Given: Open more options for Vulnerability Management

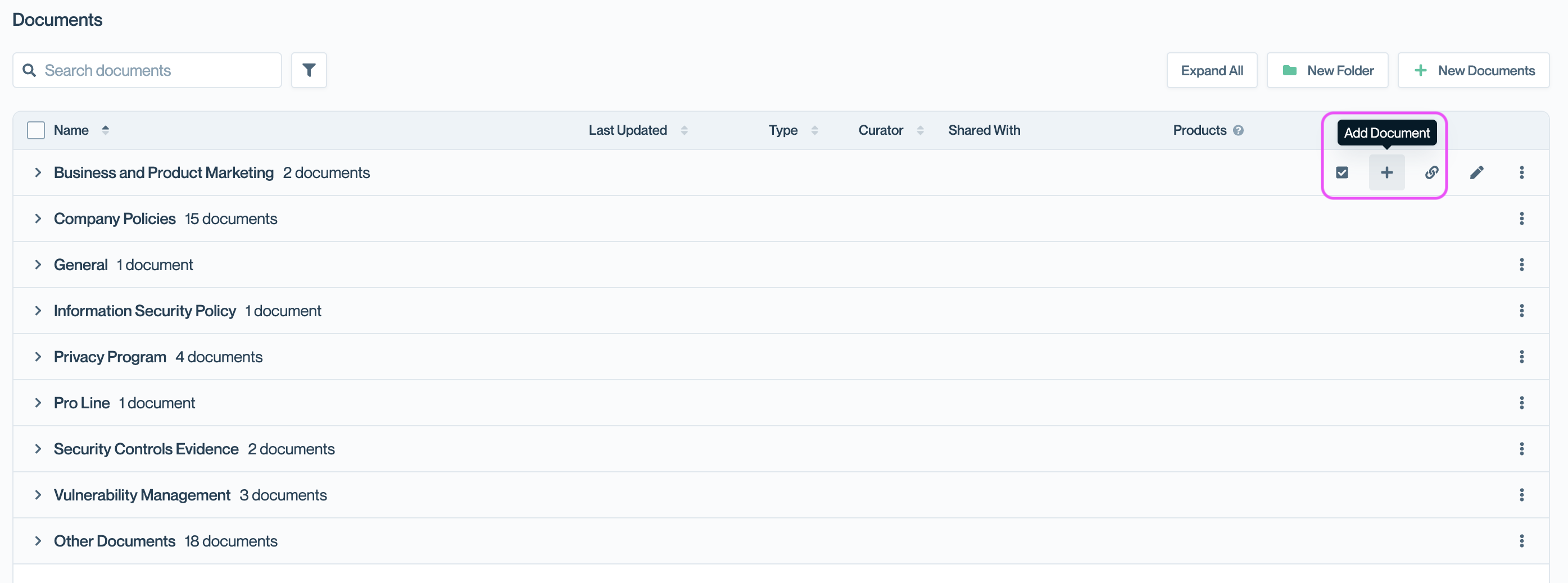Looking at the screenshot, I should 1521,495.
